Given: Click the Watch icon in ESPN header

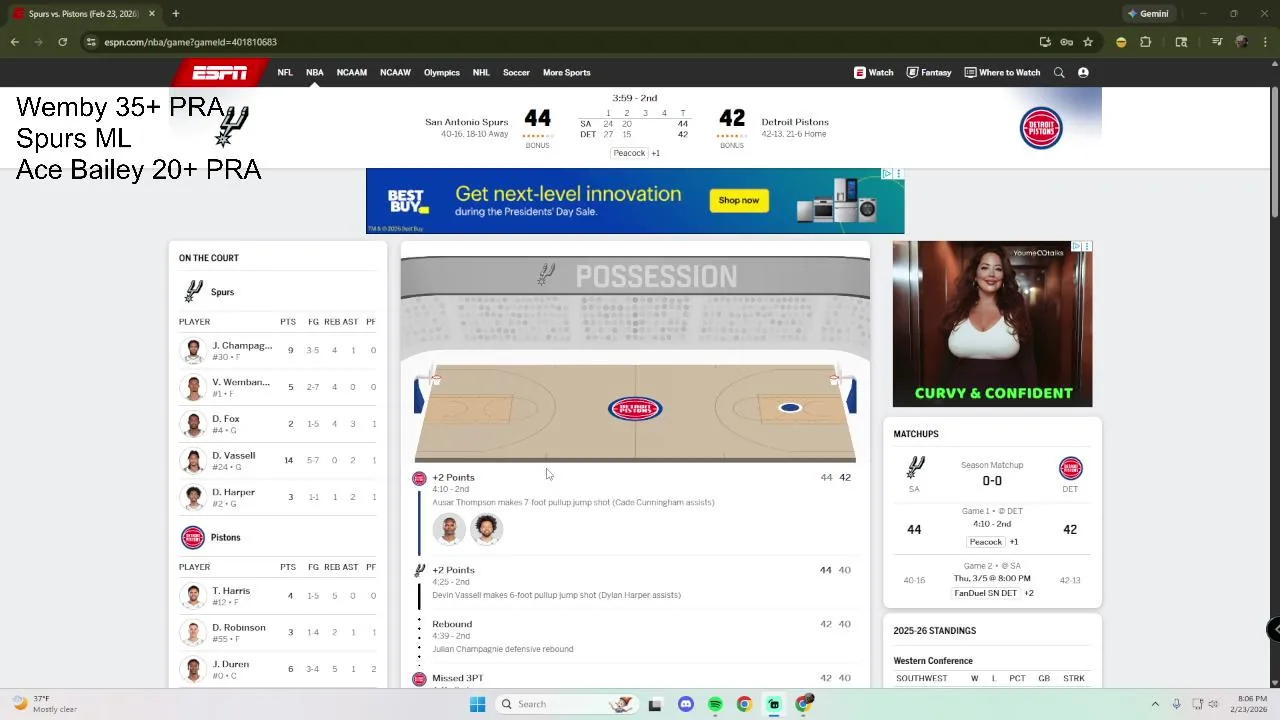Looking at the screenshot, I should point(860,72).
